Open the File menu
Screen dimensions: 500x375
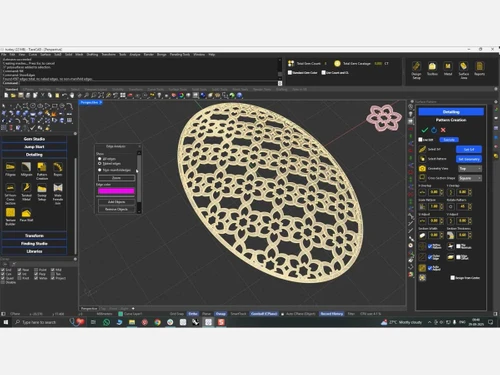tap(4, 54)
